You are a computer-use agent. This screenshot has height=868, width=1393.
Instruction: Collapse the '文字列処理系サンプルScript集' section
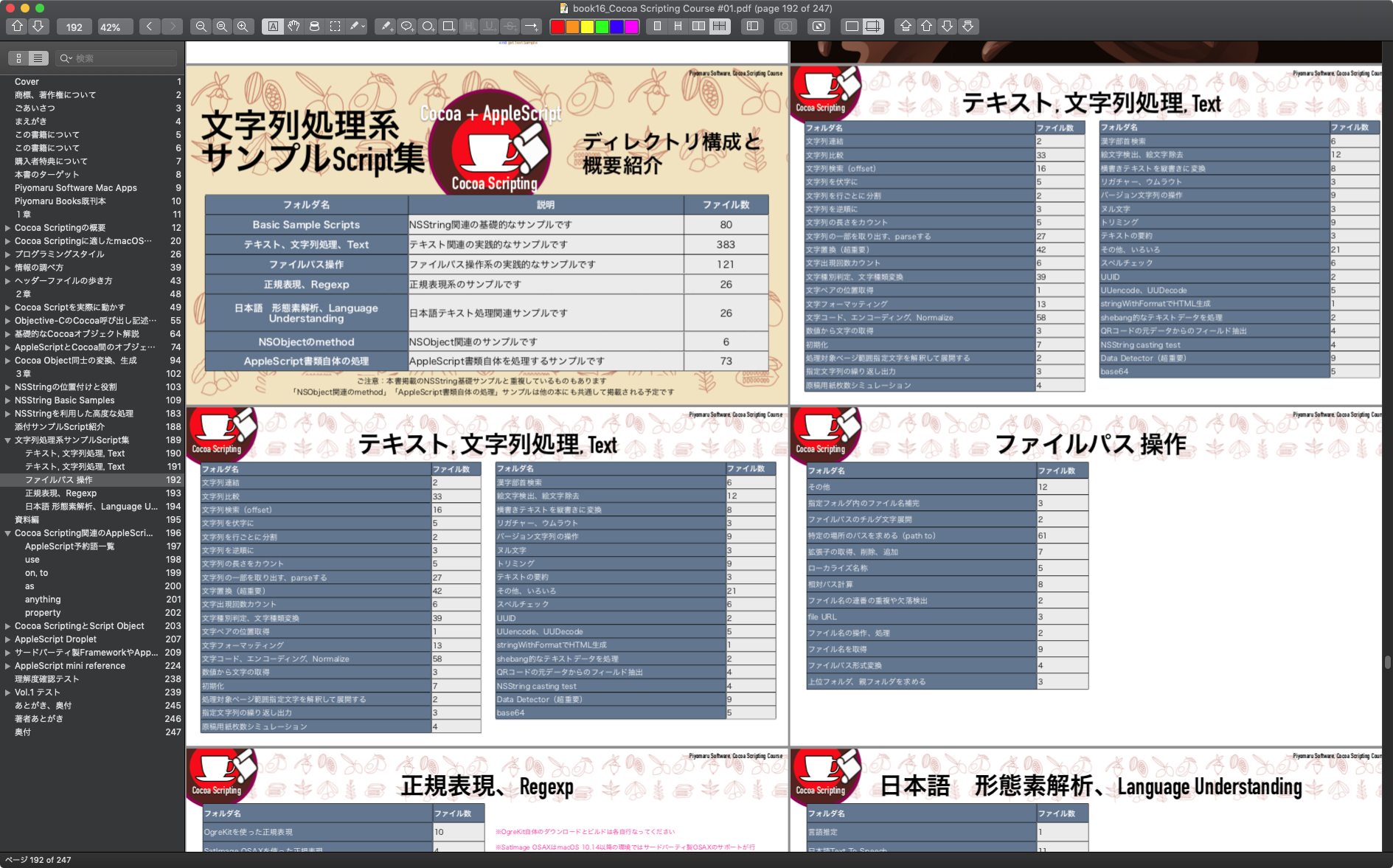[x=7, y=440]
